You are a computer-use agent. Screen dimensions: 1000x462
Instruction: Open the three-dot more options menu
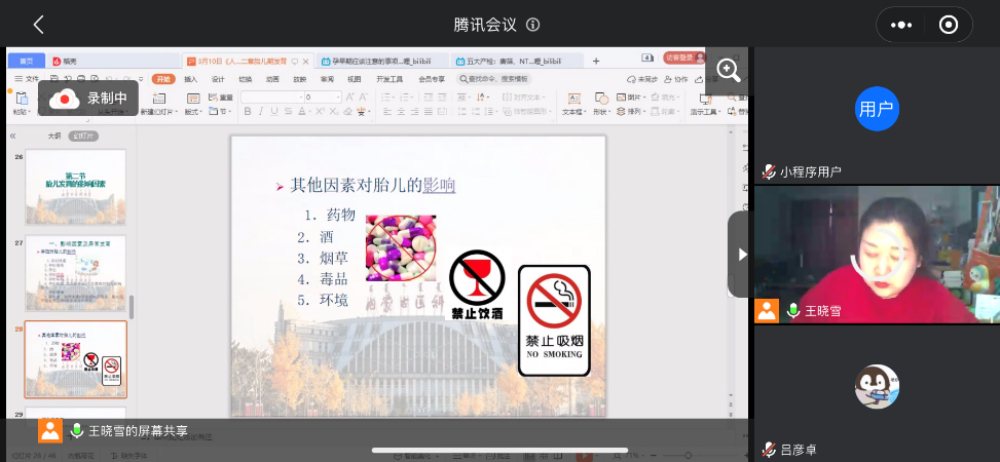tap(902, 25)
